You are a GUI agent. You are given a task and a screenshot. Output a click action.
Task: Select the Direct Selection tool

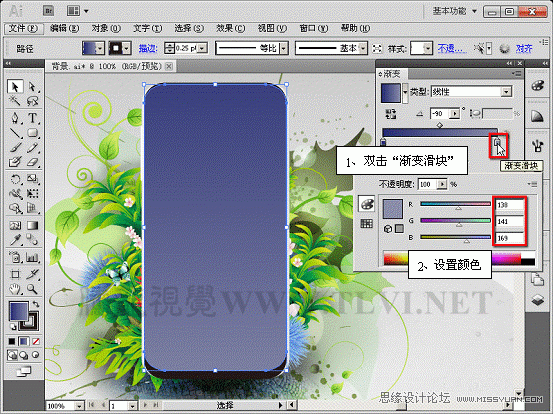[32, 86]
